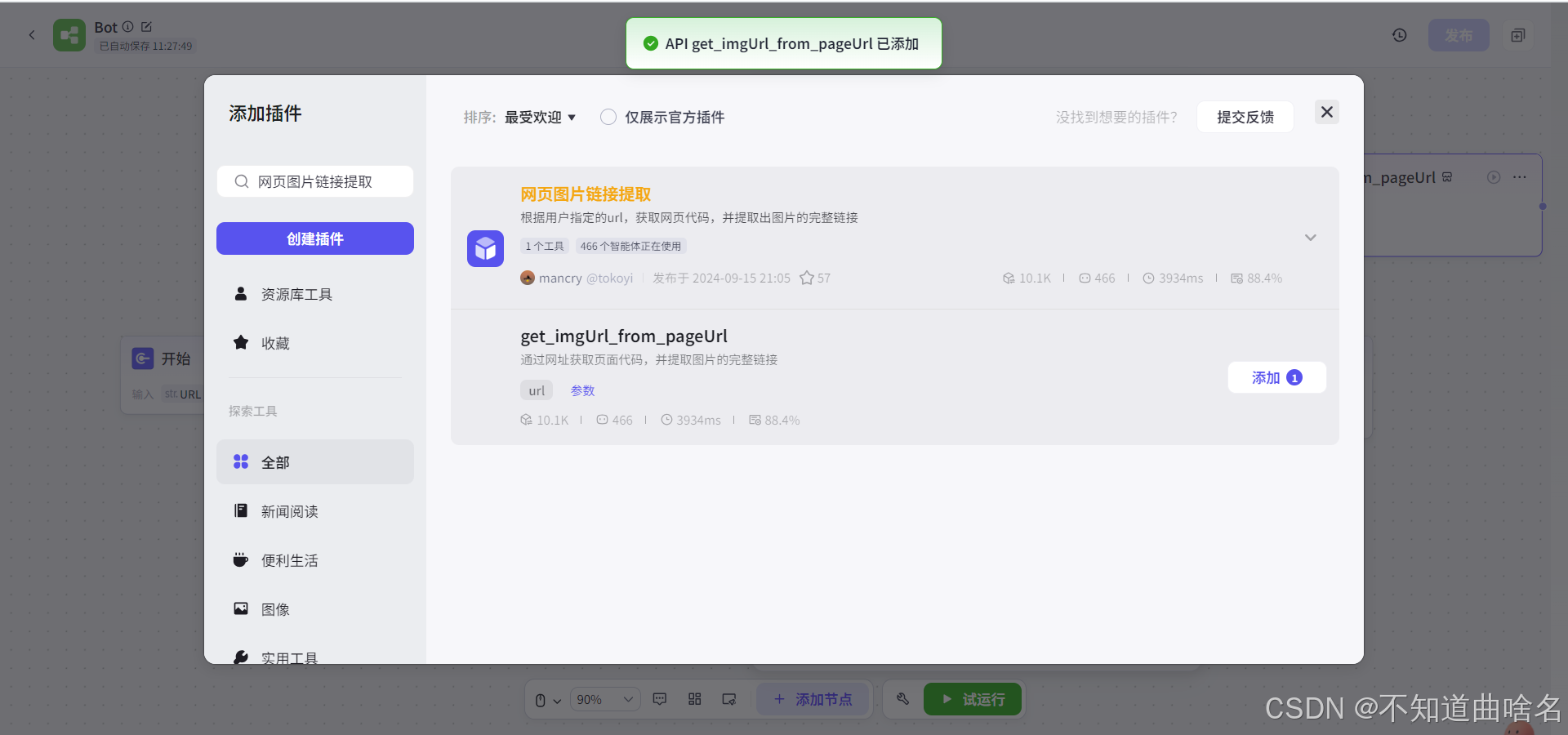Click the debug wrench icon in toolbar
1568x735 pixels.
[902, 699]
